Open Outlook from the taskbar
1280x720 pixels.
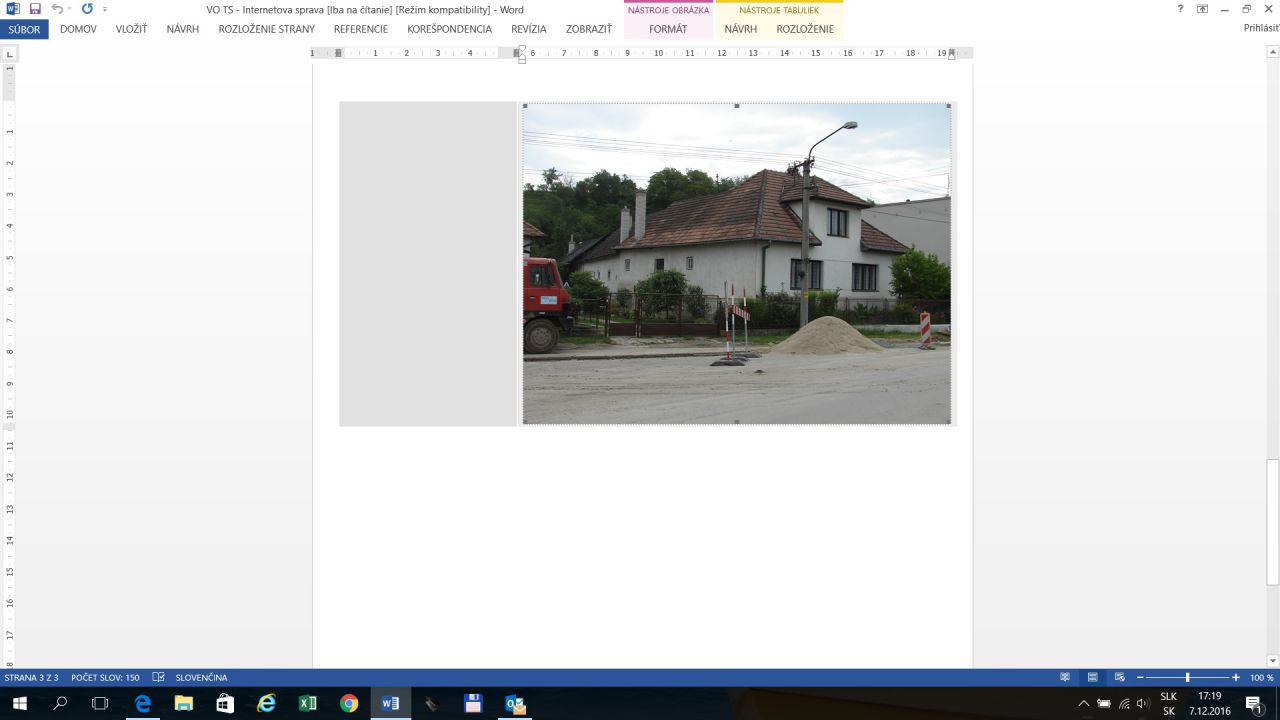pos(515,704)
